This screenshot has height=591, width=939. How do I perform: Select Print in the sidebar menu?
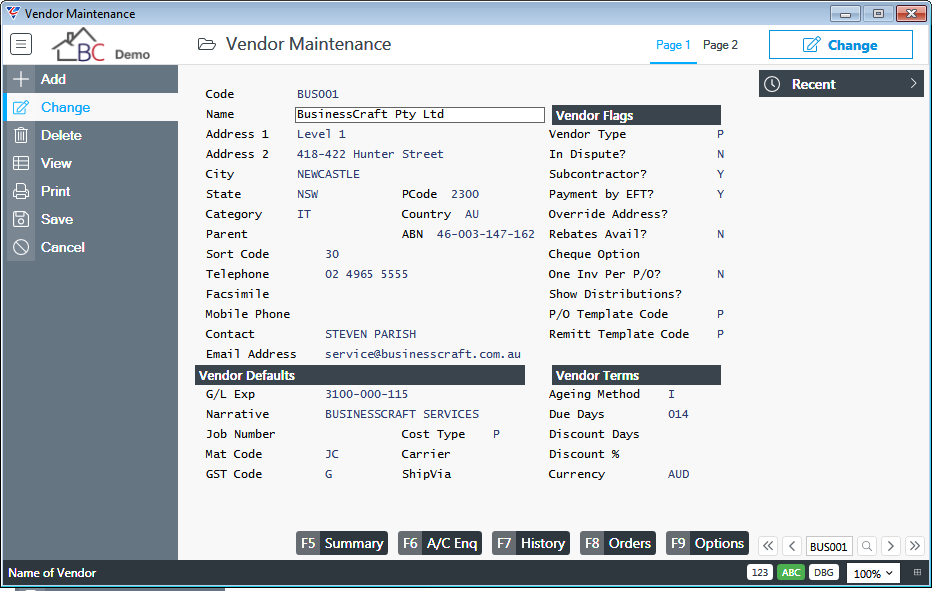[91, 191]
